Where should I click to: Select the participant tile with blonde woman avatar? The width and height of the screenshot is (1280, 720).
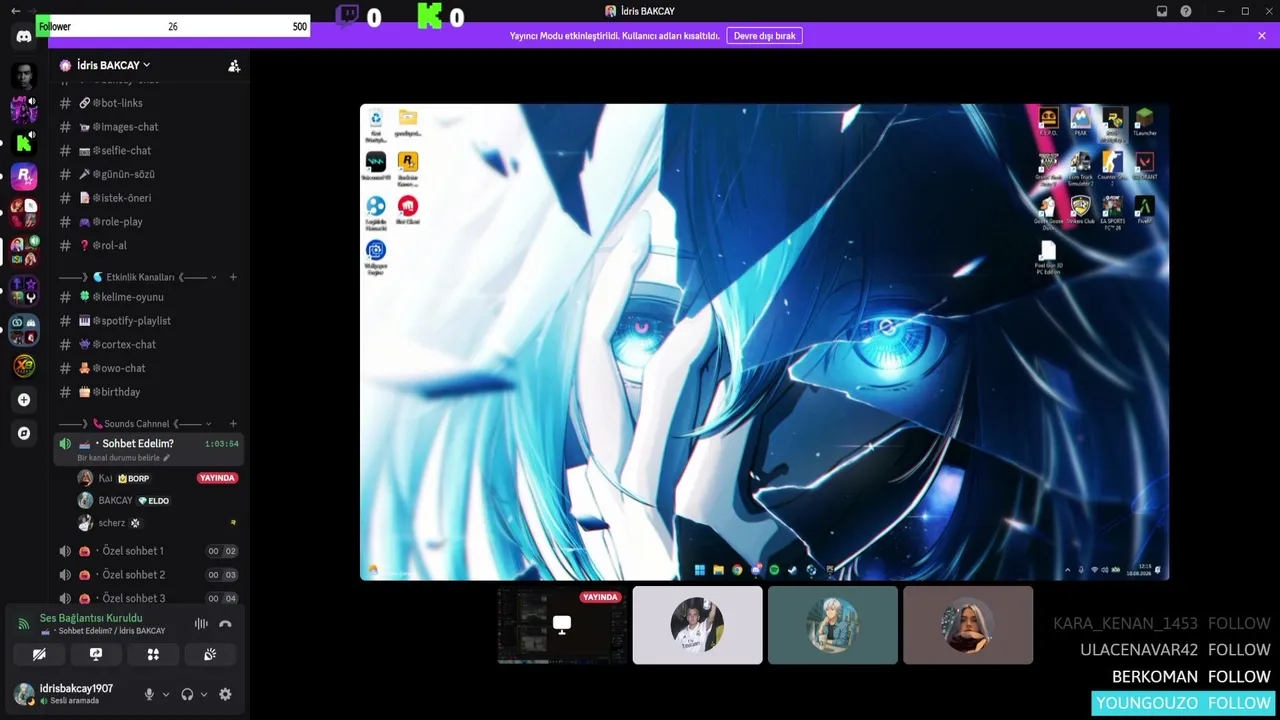968,625
